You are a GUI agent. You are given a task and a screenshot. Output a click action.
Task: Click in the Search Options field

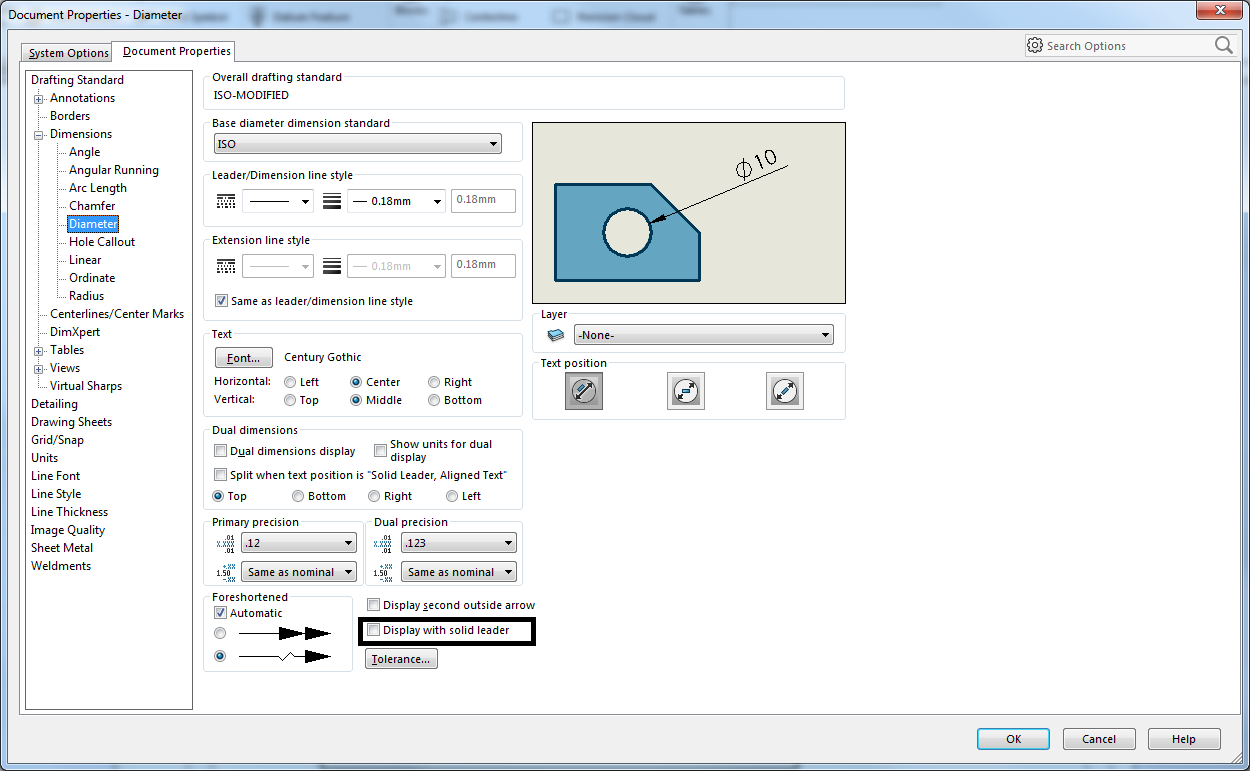[x=1125, y=46]
